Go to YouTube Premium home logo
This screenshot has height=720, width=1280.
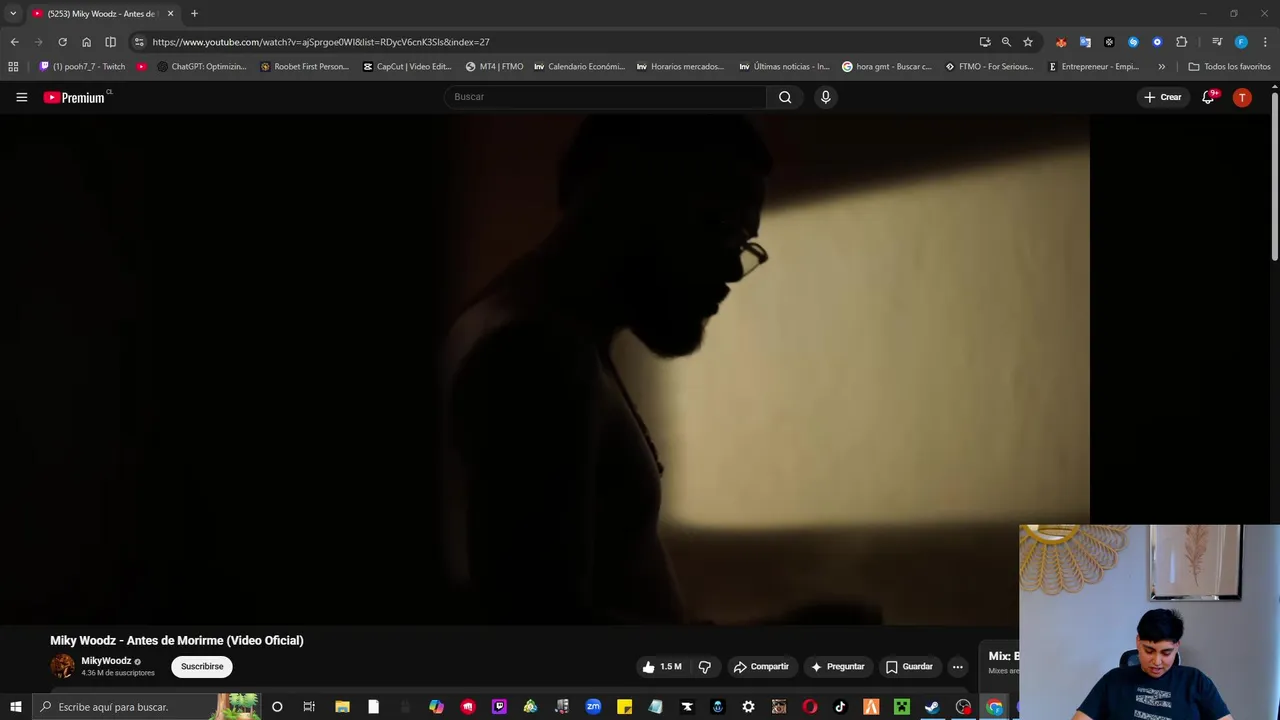(x=76, y=97)
